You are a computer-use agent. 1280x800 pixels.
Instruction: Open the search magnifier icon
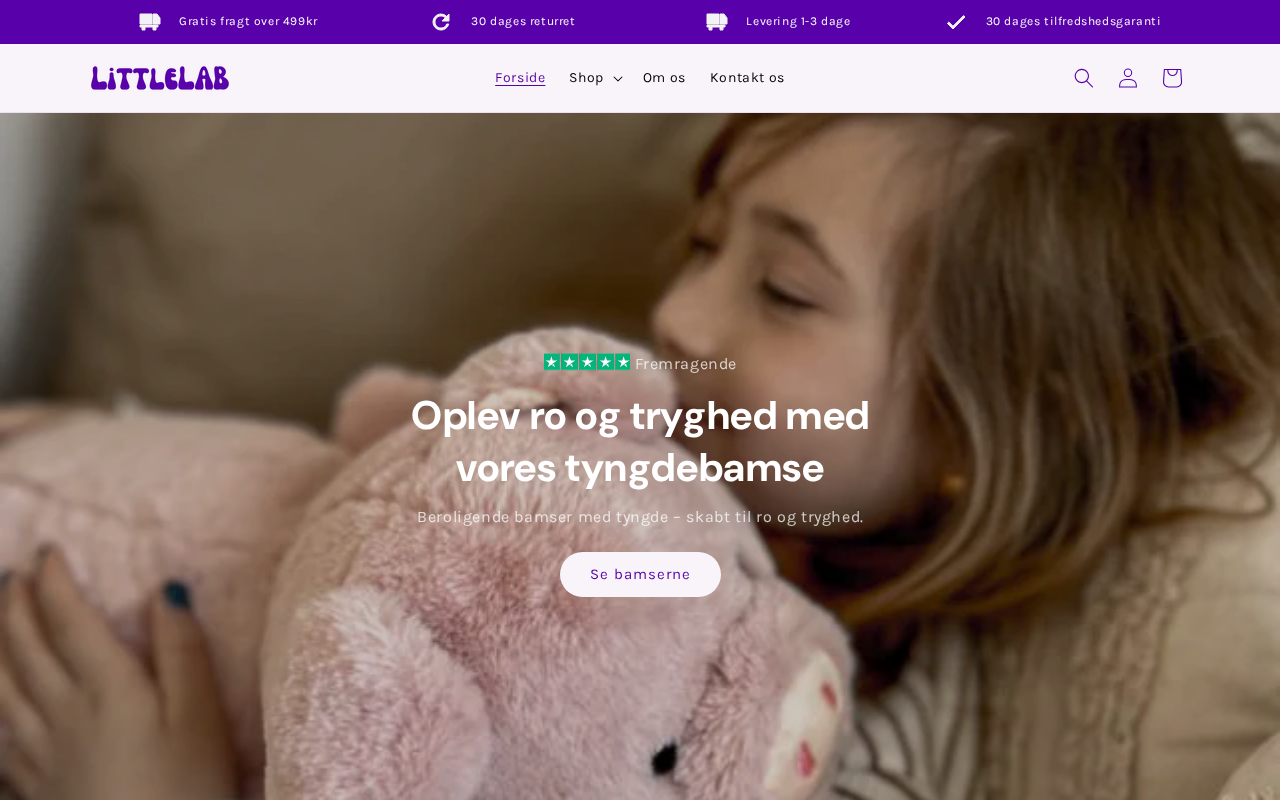point(1084,78)
